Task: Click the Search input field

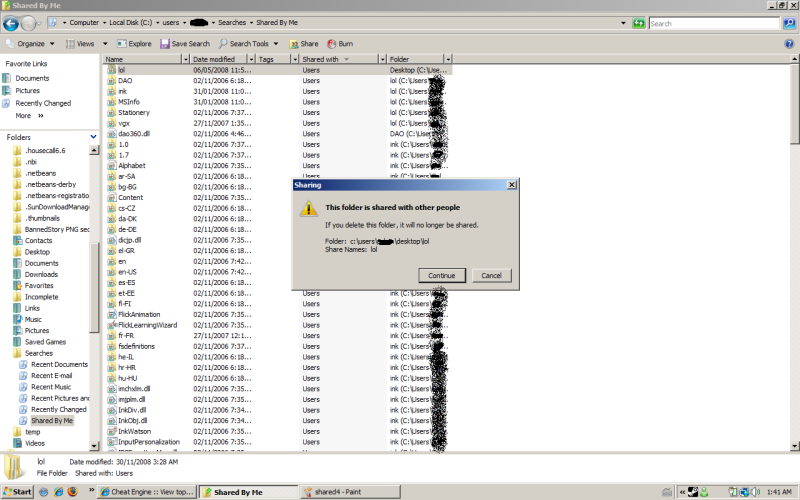Action: click(x=714, y=23)
